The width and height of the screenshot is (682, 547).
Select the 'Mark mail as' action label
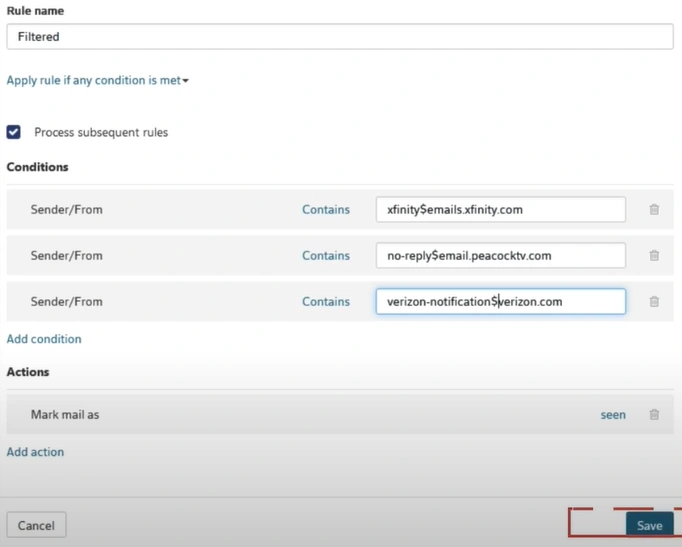[x=65, y=415]
